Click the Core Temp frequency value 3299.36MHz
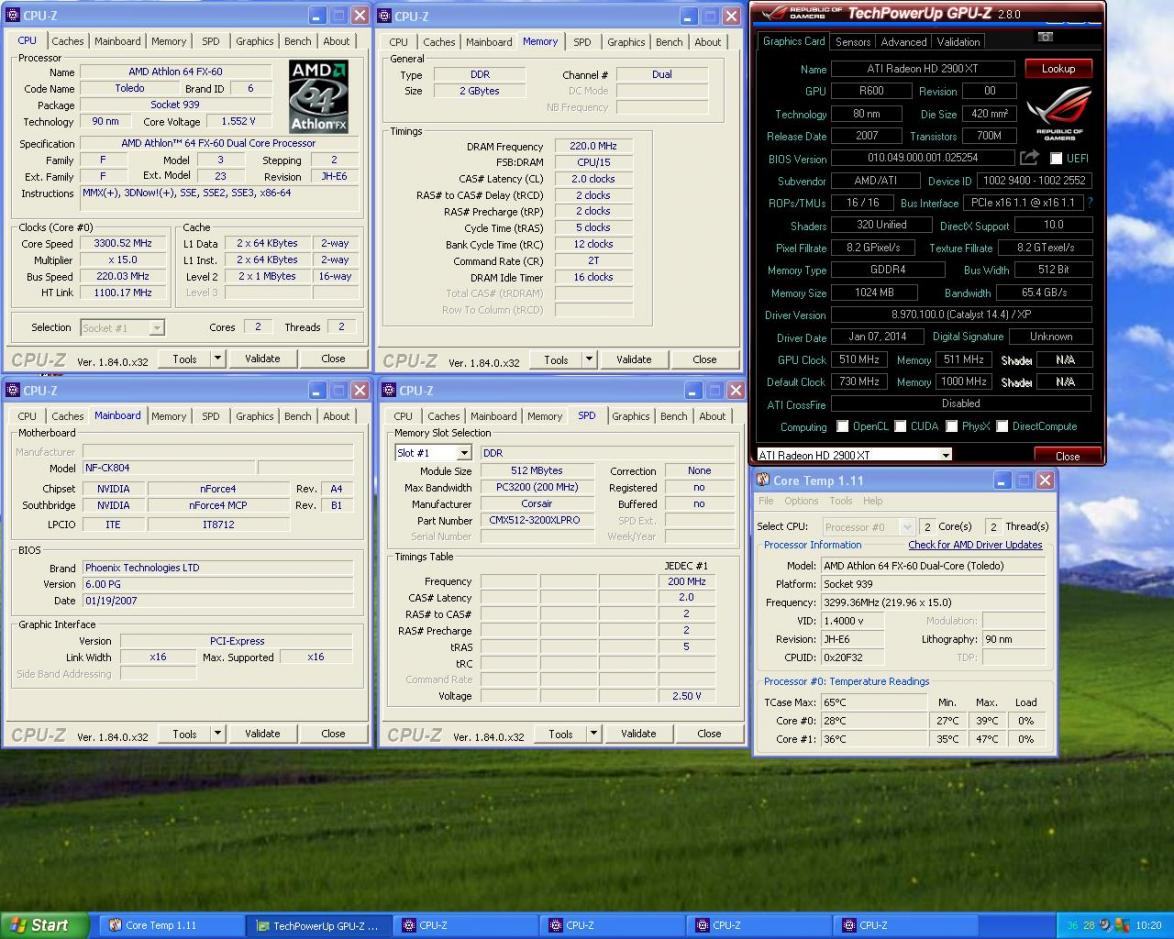 point(933,602)
